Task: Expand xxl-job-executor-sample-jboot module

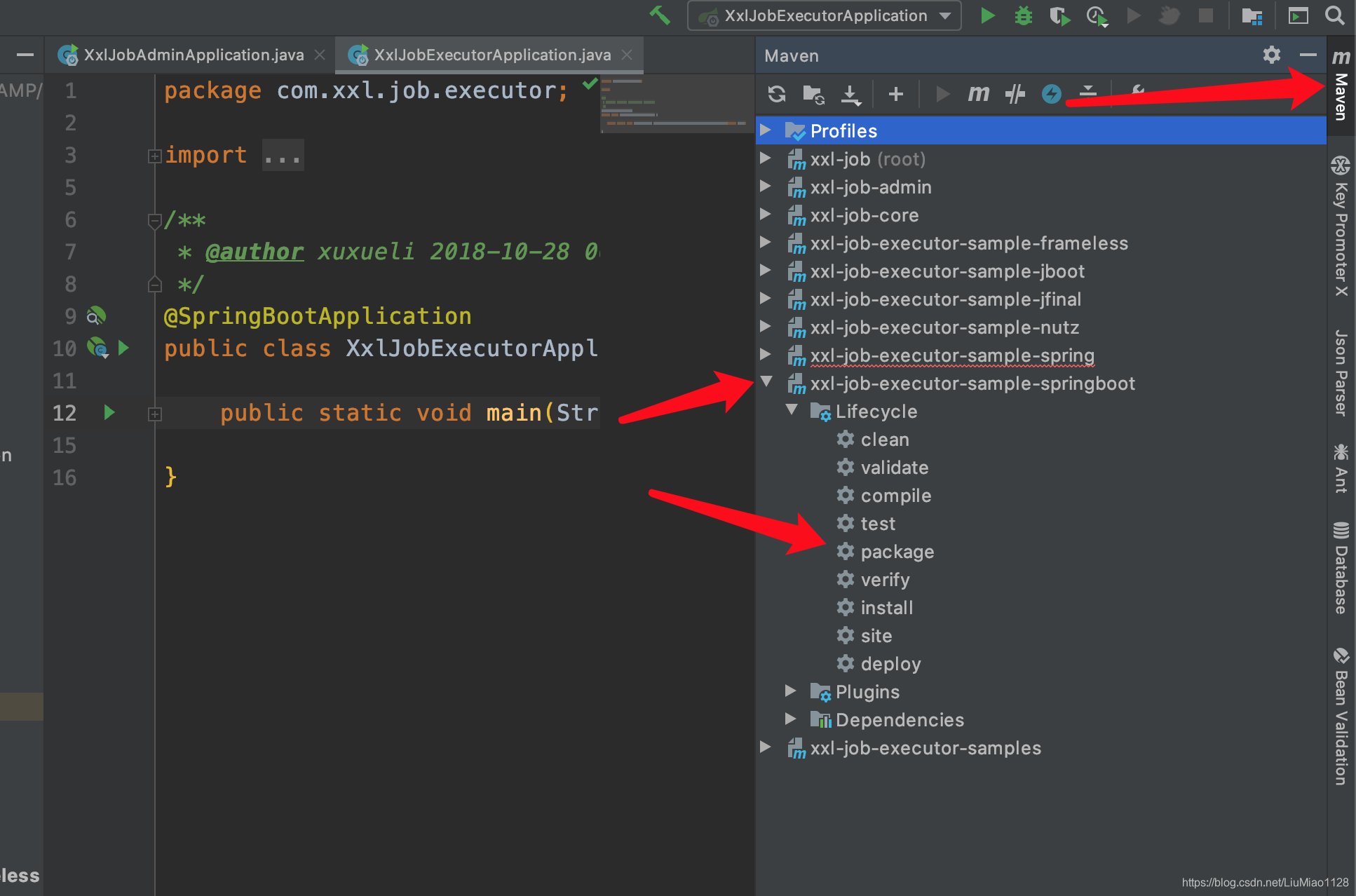Action: (x=766, y=271)
